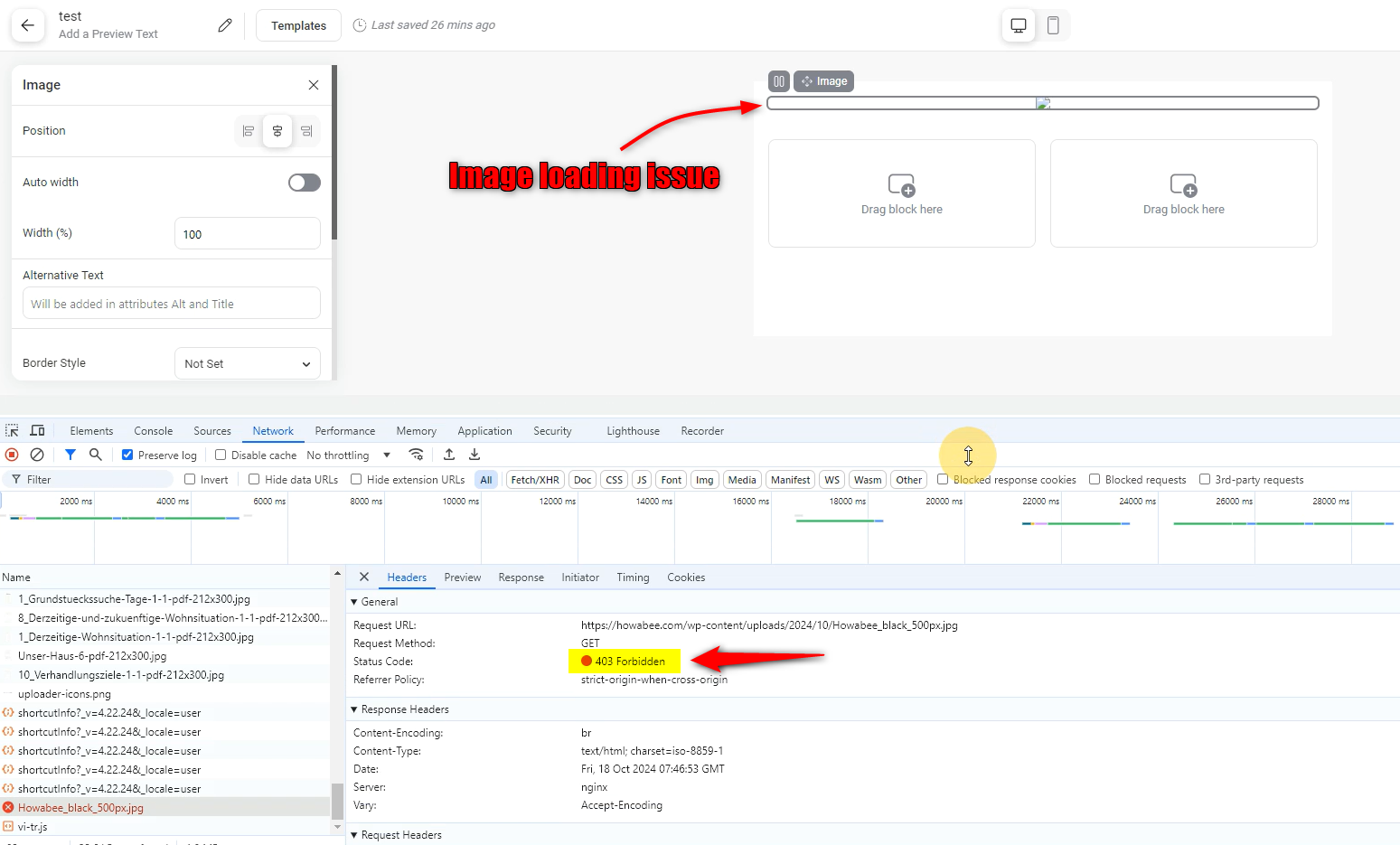
Task: Filter requests by CSS type
Action: 615,480
